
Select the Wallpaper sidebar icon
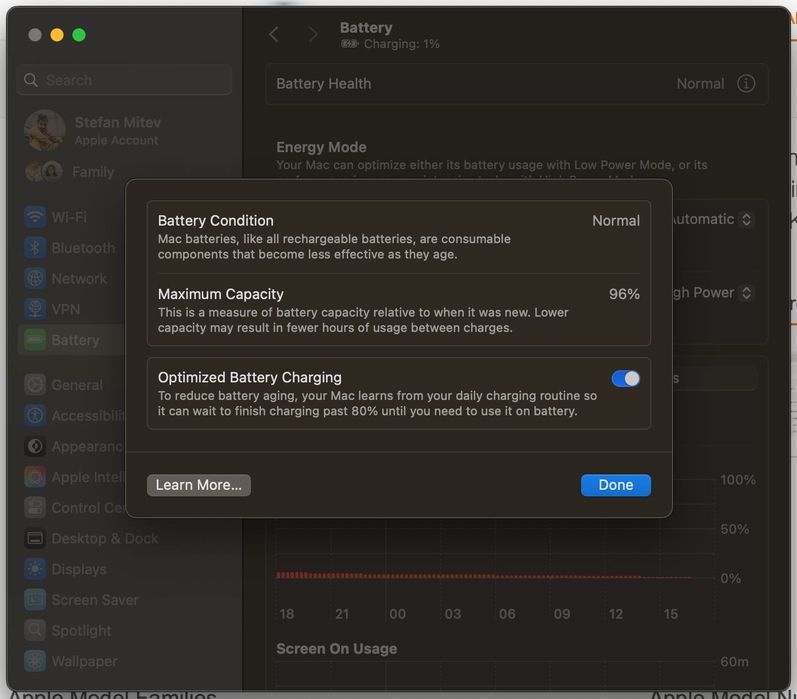(x=35, y=661)
